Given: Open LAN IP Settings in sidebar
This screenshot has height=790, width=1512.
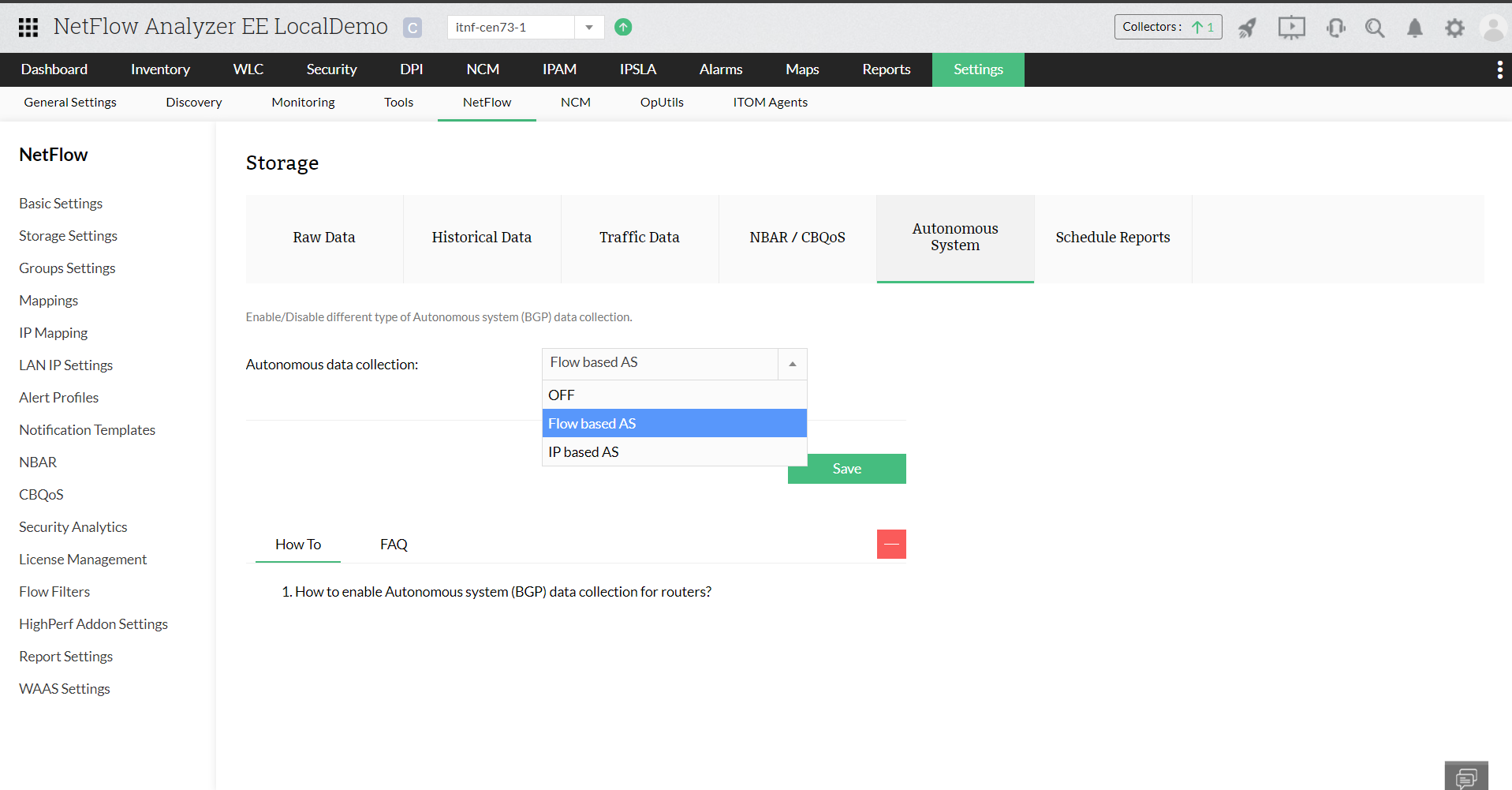Looking at the screenshot, I should [x=65, y=365].
